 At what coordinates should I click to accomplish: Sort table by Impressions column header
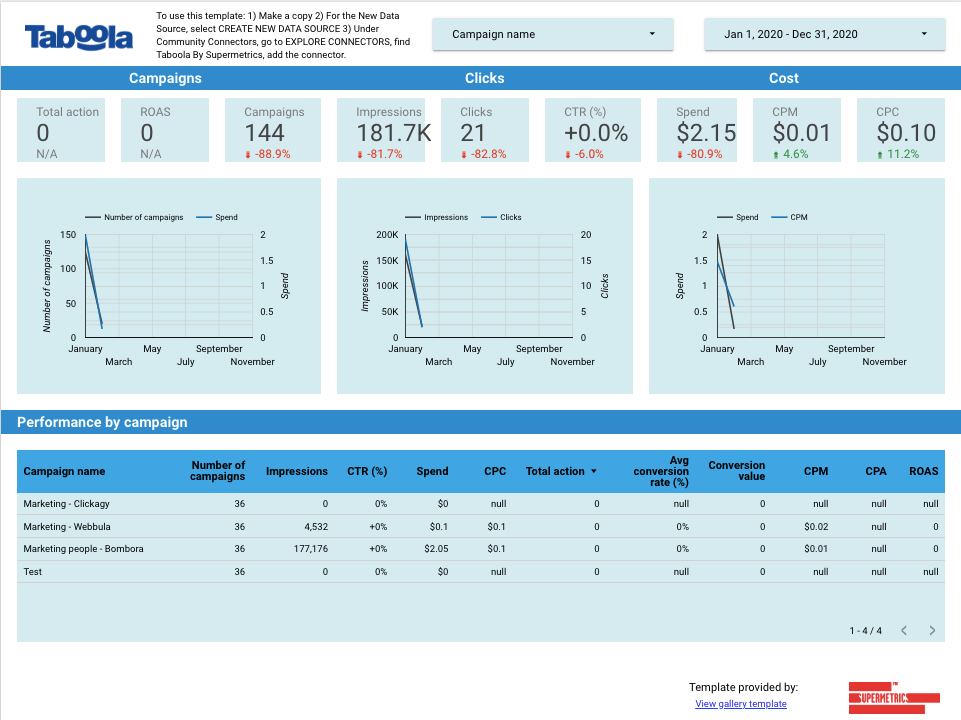(296, 471)
